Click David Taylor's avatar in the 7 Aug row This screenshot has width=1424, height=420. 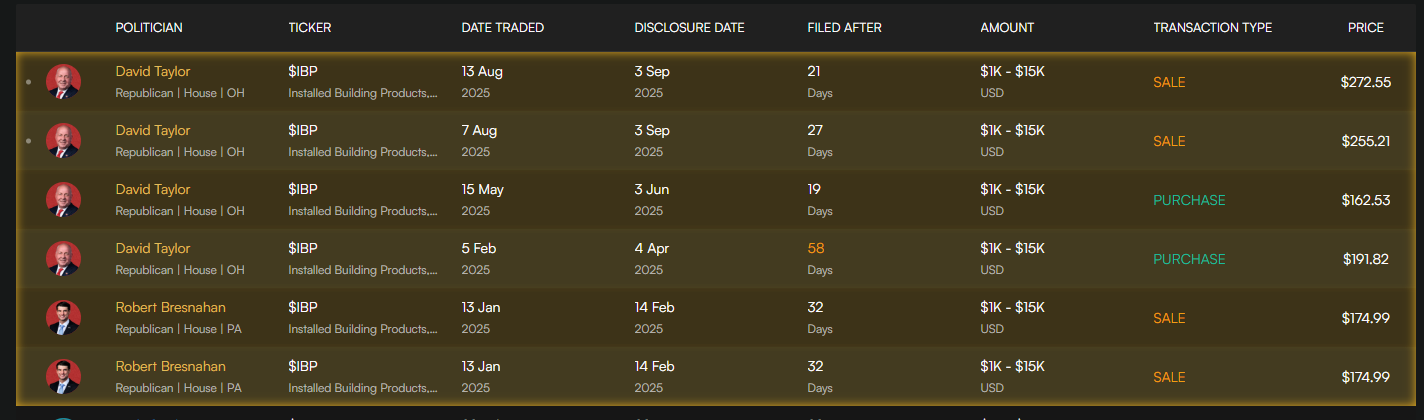(x=63, y=141)
